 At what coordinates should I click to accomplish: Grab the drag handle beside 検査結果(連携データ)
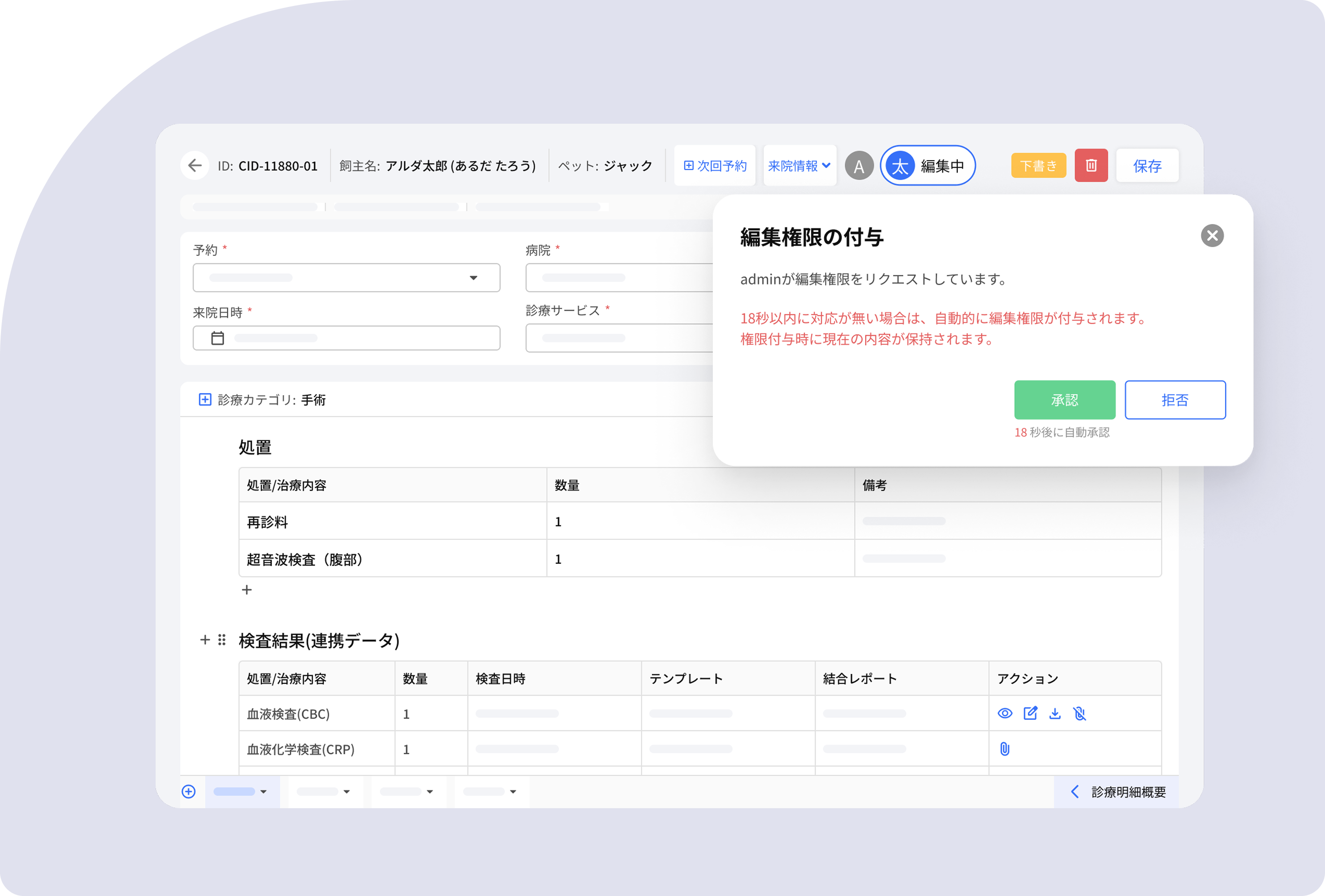pyautogui.click(x=222, y=640)
